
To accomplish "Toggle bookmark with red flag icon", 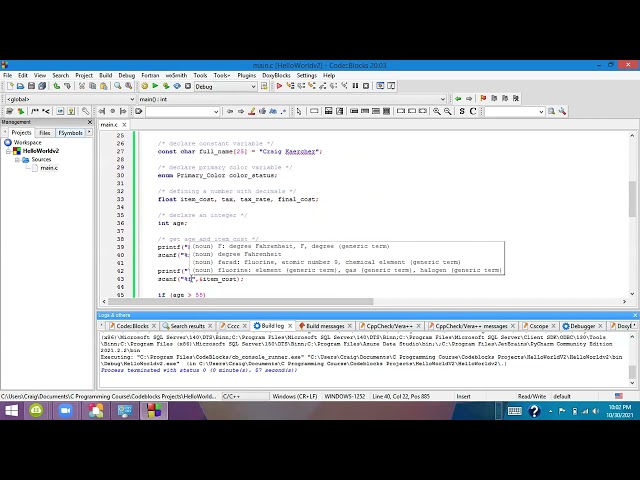I will [483, 99].
